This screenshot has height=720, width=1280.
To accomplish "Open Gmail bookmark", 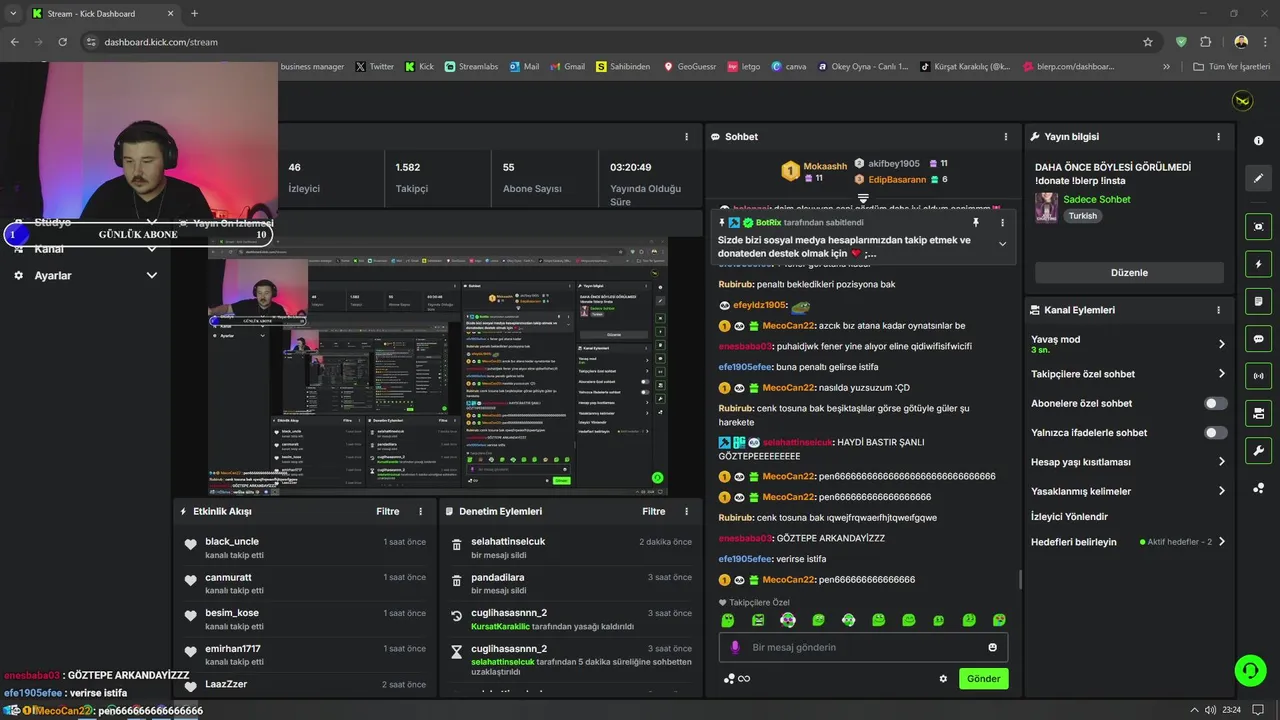I will [567, 67].
